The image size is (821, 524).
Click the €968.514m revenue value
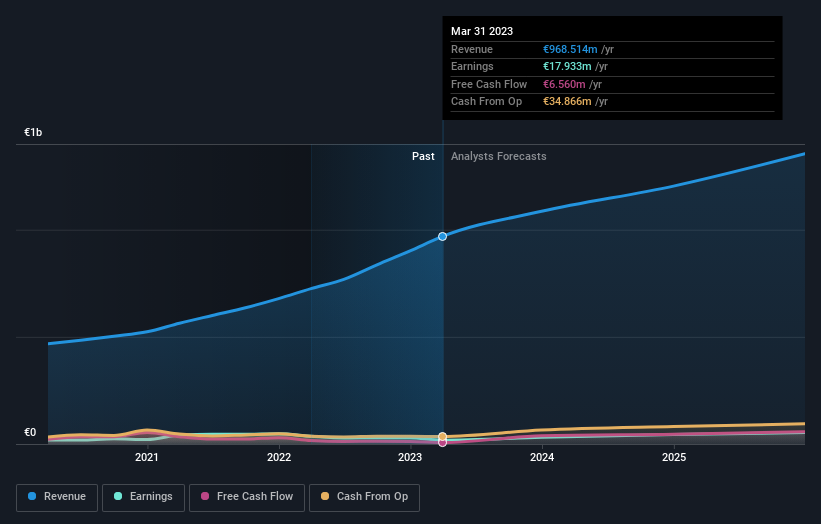click(x=570, y=49)
